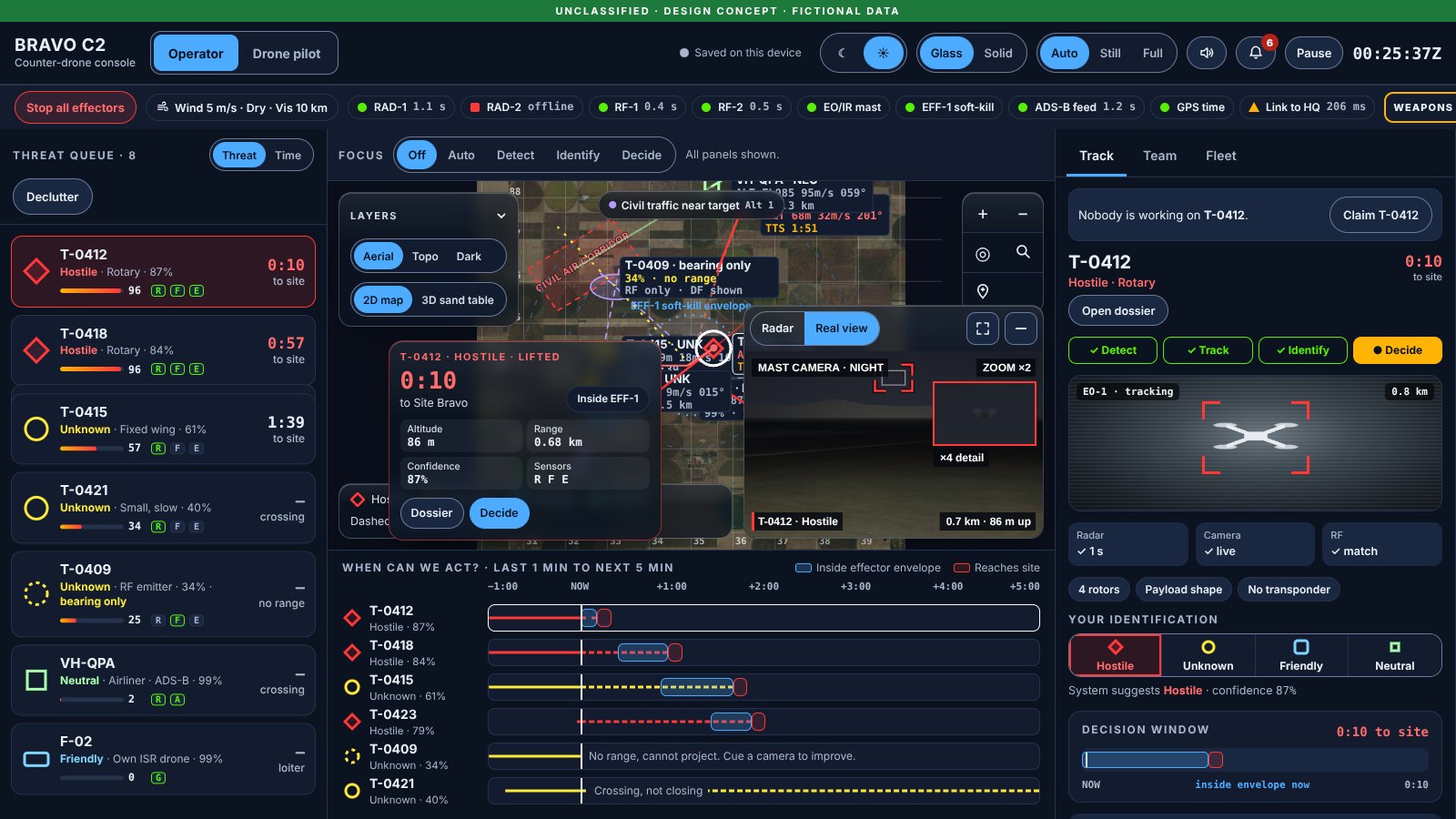
Task: Select T-0415 in the threat queue
Action: tap(164, 429)
